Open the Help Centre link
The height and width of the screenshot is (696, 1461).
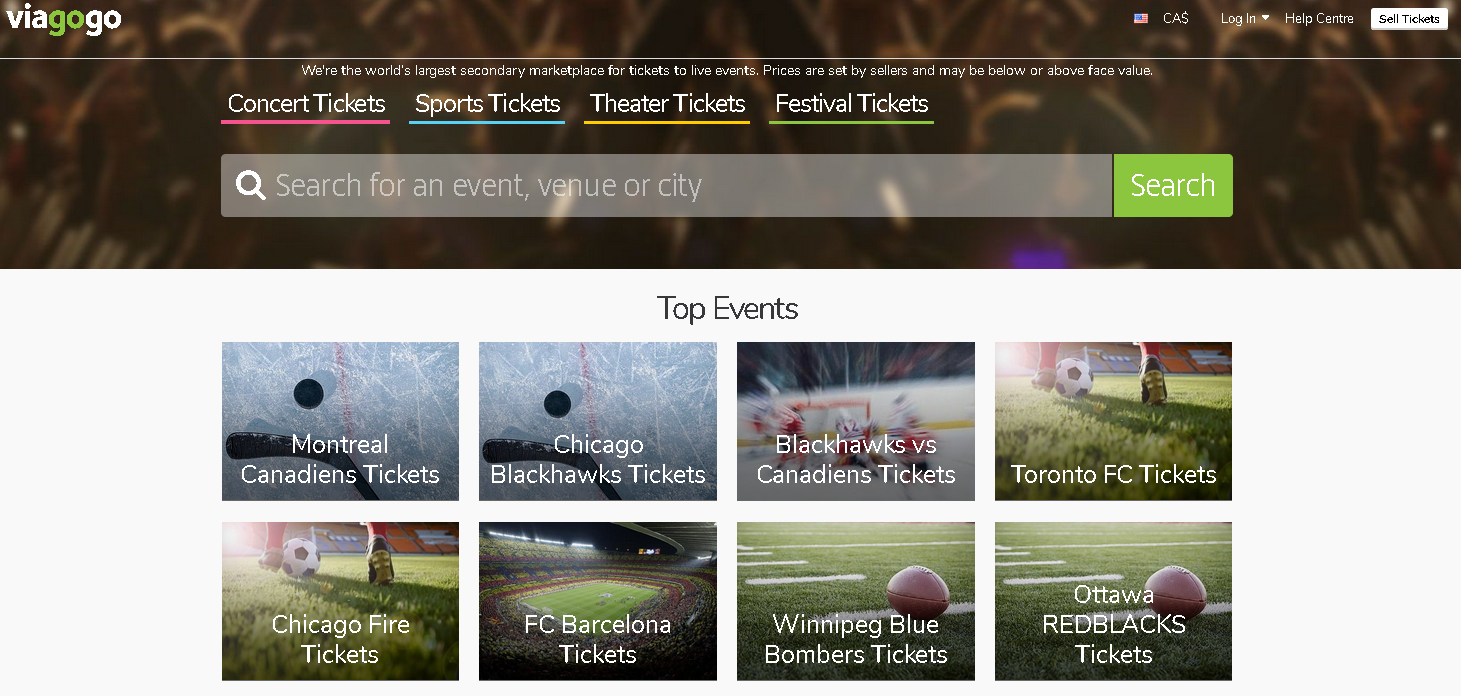click(x=1319, y=18)
